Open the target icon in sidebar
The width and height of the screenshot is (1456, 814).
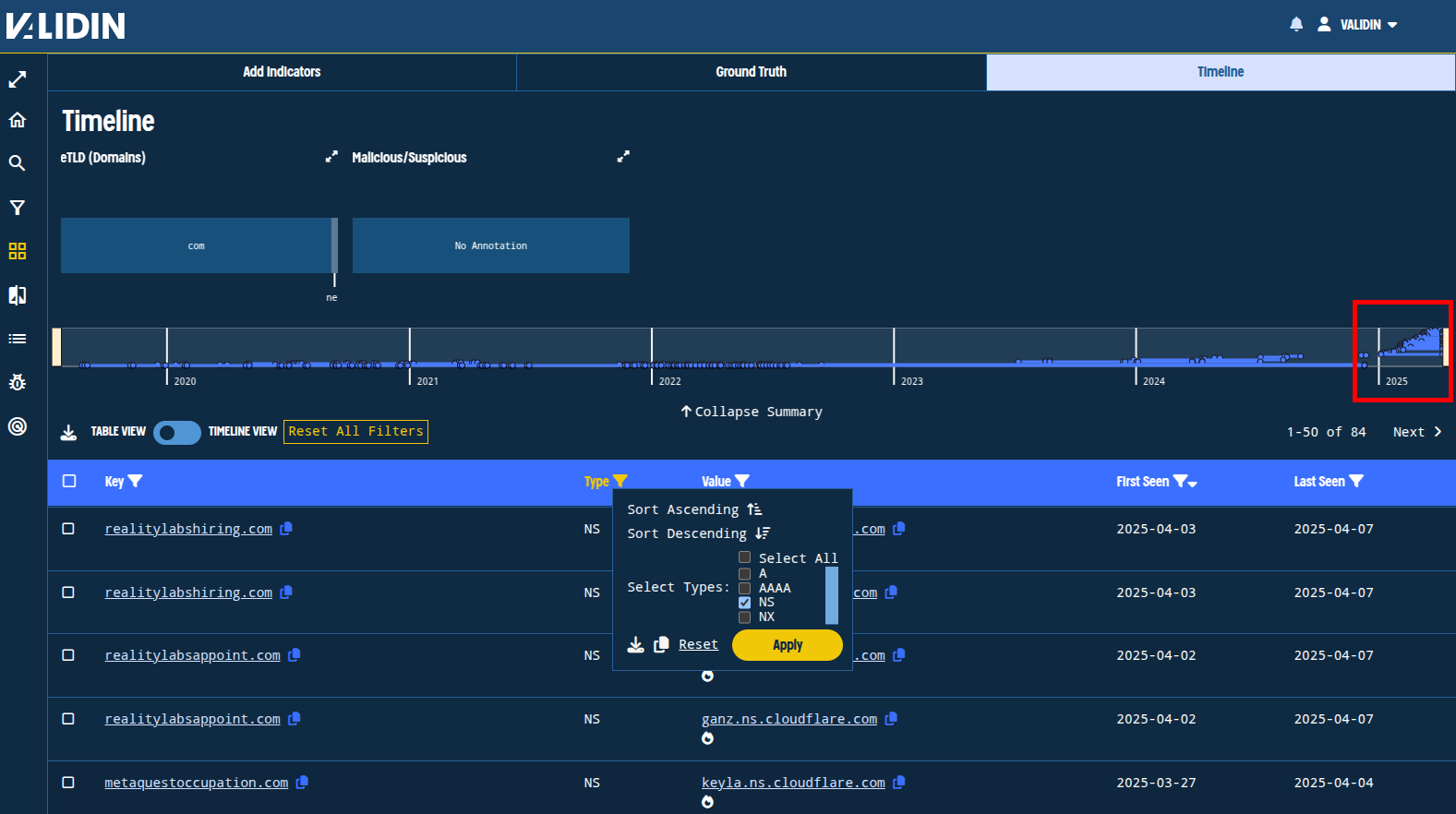(x=18, y=426)
